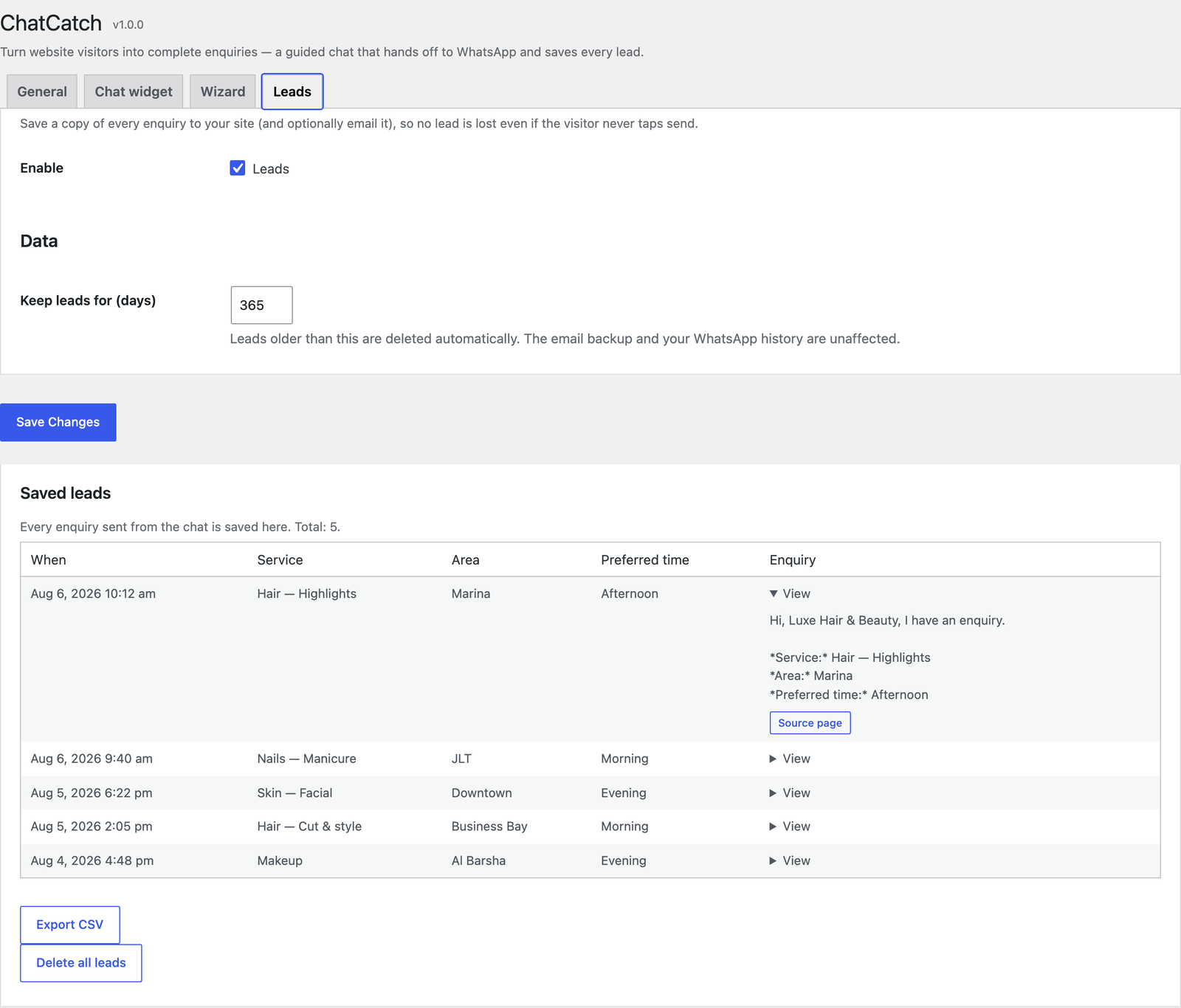Screen dimensions: 1181x1008
Task: Click the 'Marina' area cell
Action: tap(471, 593)
